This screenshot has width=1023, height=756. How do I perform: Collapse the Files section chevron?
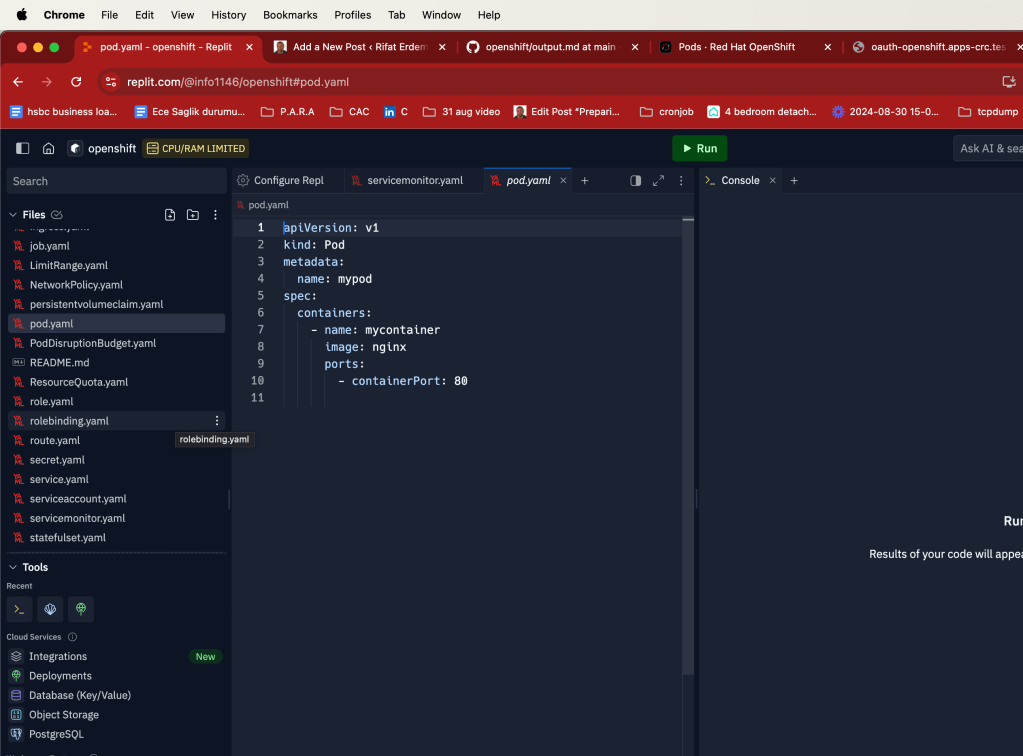click(x=13, y=215)
